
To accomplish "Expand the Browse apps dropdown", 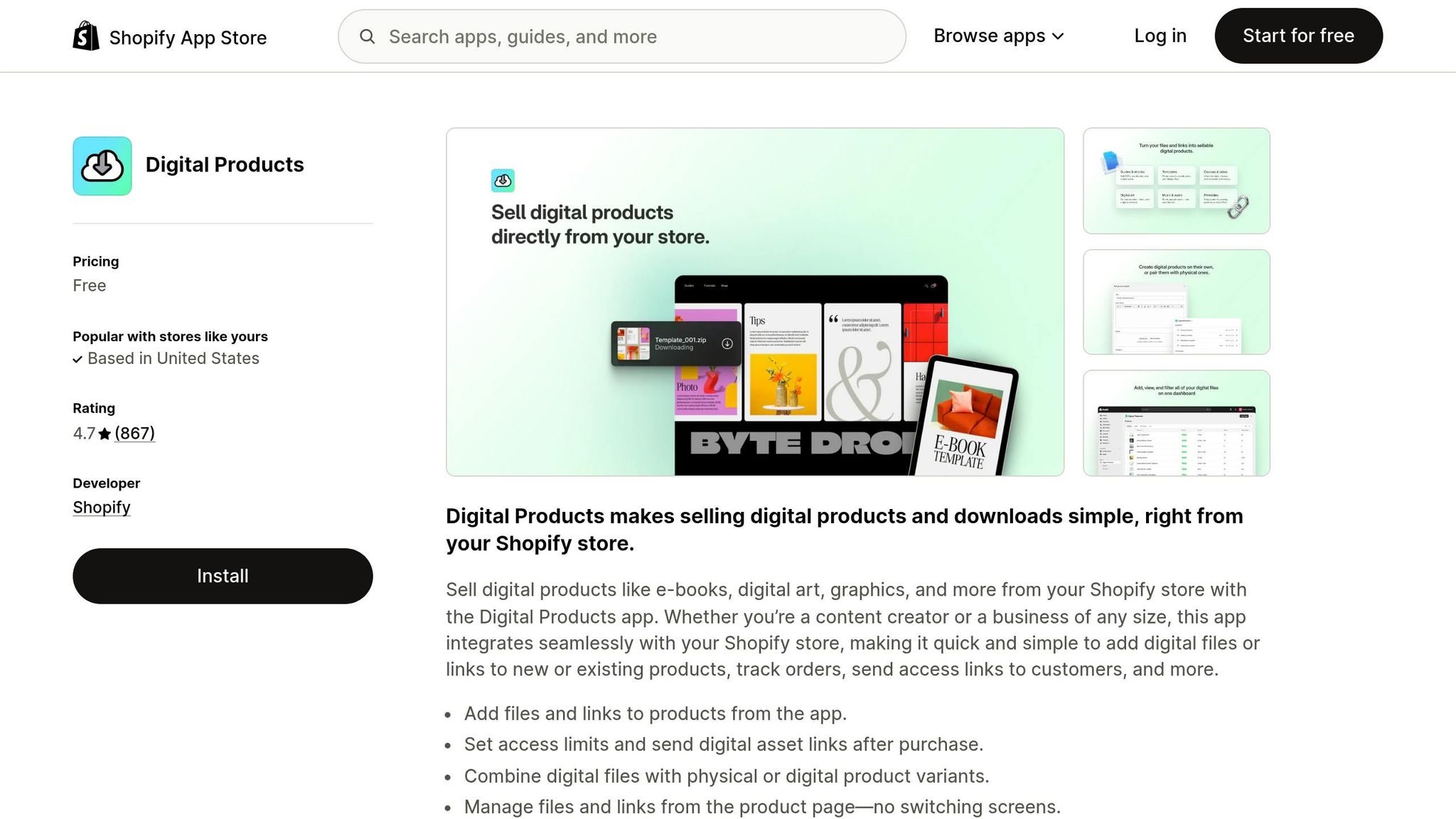I will (x=998, y=36).
